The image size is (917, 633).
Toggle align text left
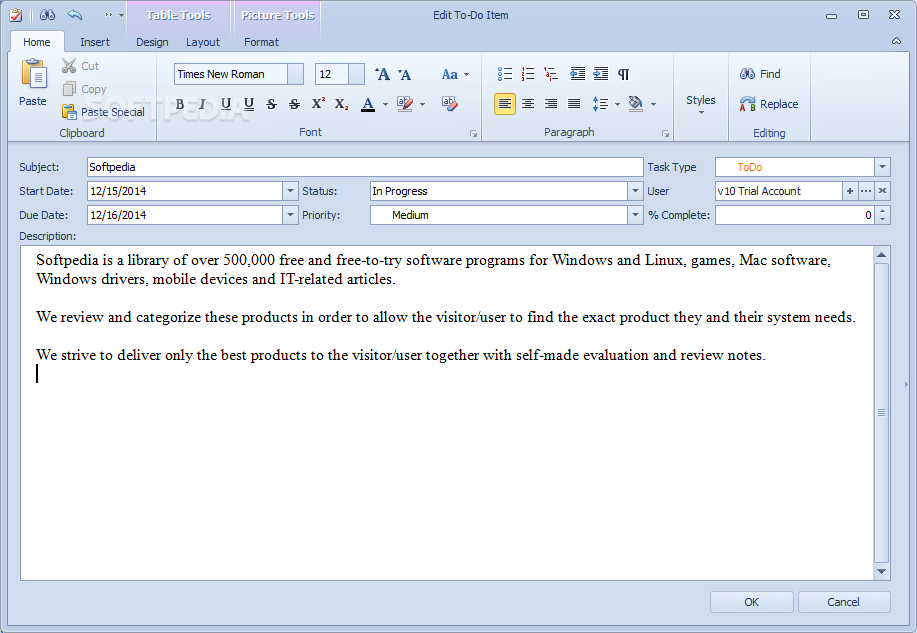click(x=505, y=104)
